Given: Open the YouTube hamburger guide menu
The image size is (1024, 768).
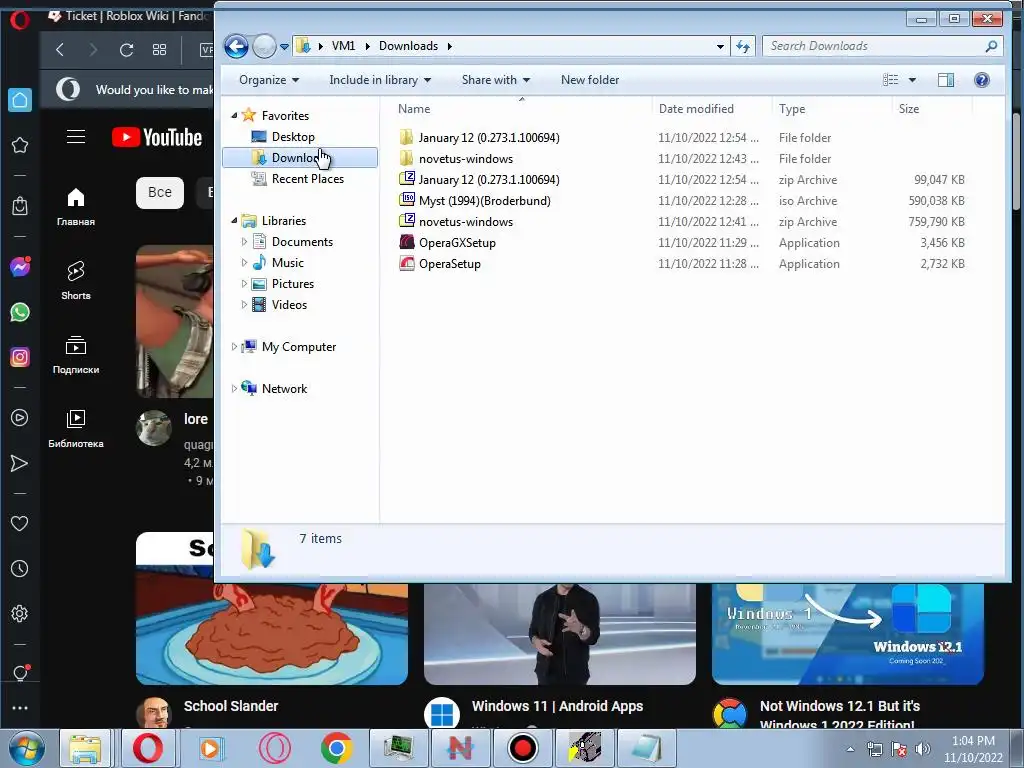Looking at the screenshot, I should (76, 136).
